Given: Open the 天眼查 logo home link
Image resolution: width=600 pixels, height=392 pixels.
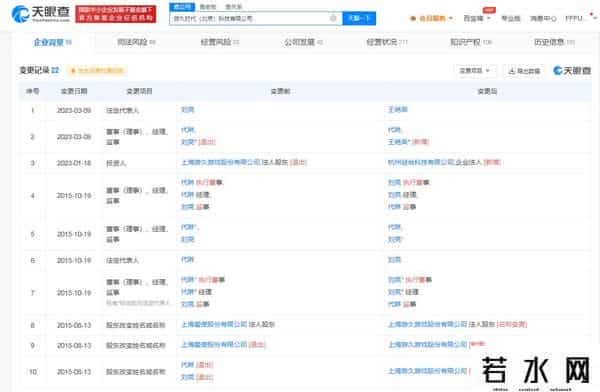Looking at the screenshot, I should point(41,14).
